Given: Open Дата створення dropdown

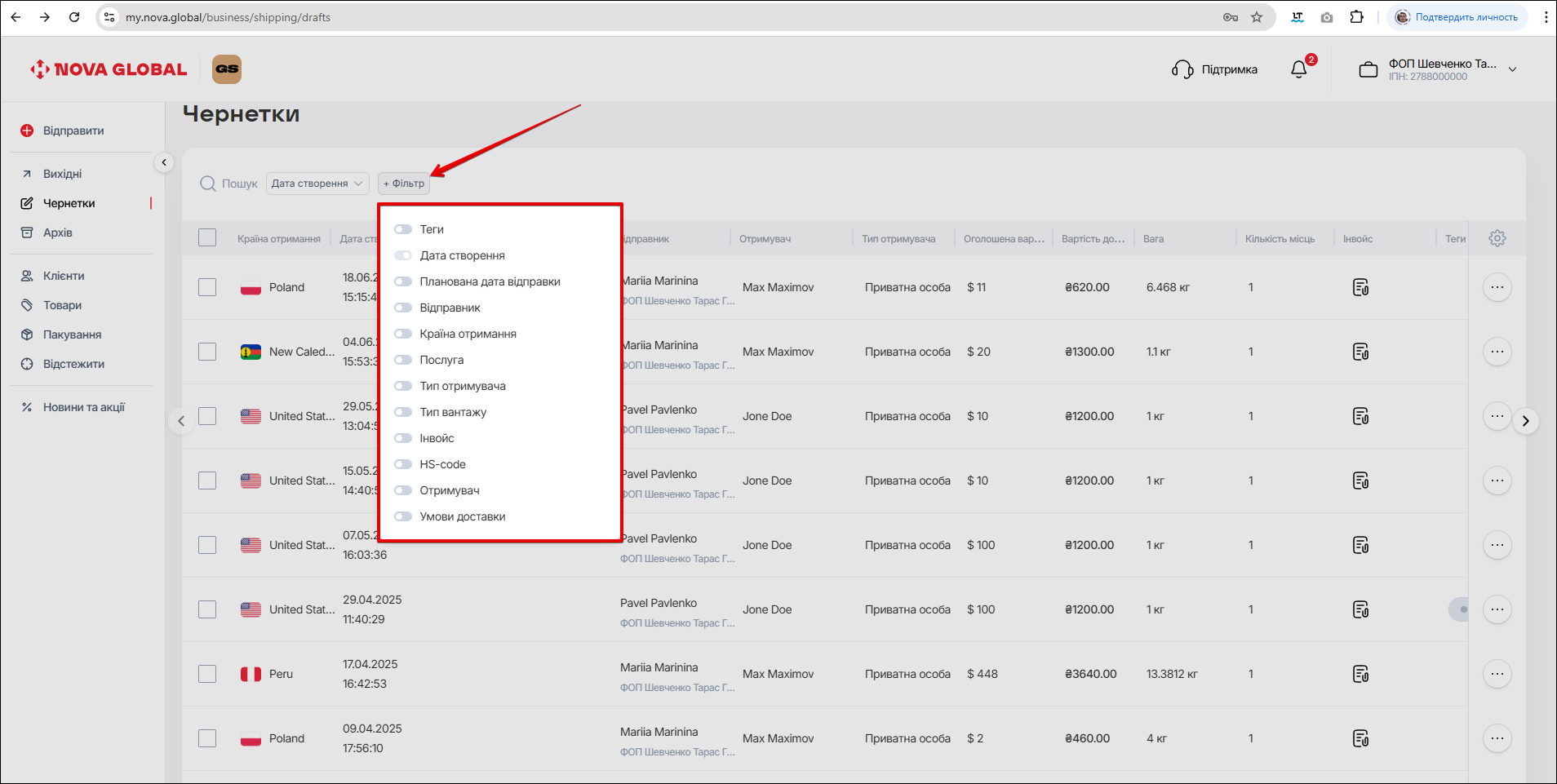Looking at the screenshot, I should 317,184.
